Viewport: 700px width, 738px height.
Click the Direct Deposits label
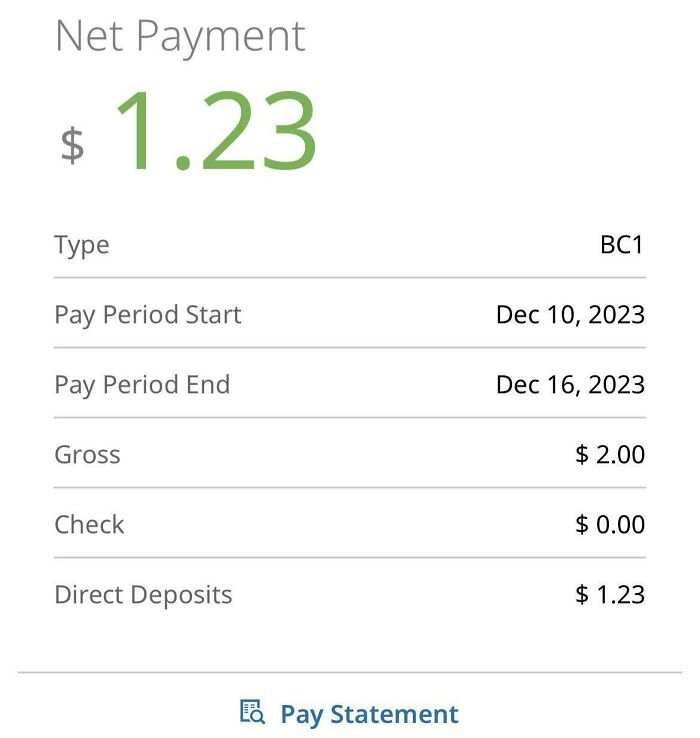[143, 595]
